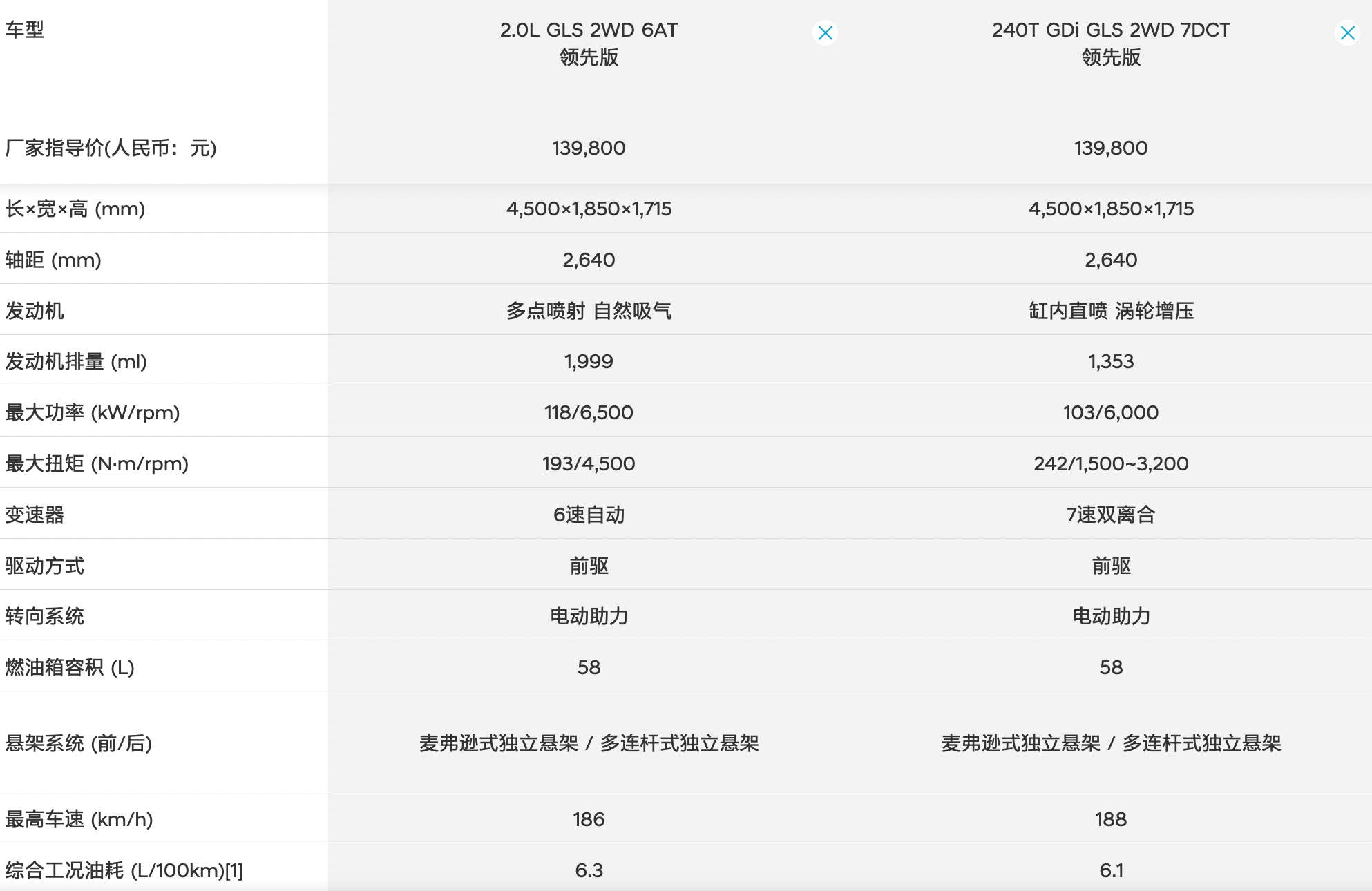Select the 悬架系统 (前/后) row label
The width and height of the screenshot is (1372, 891).
pyautogui.click(x=79, y=743)
